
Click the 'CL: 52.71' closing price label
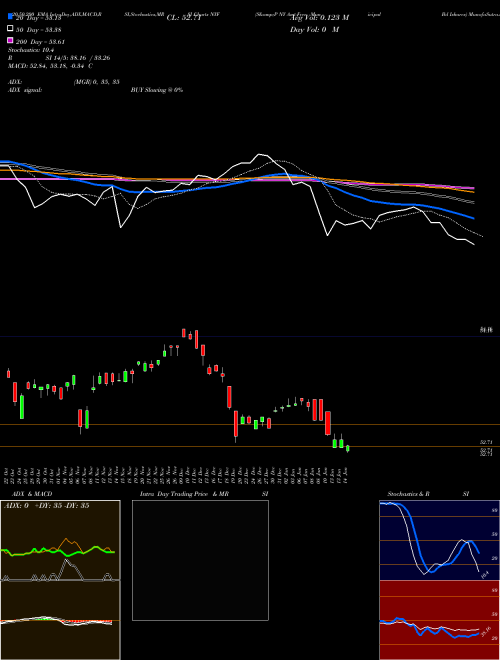pos(184,18)
